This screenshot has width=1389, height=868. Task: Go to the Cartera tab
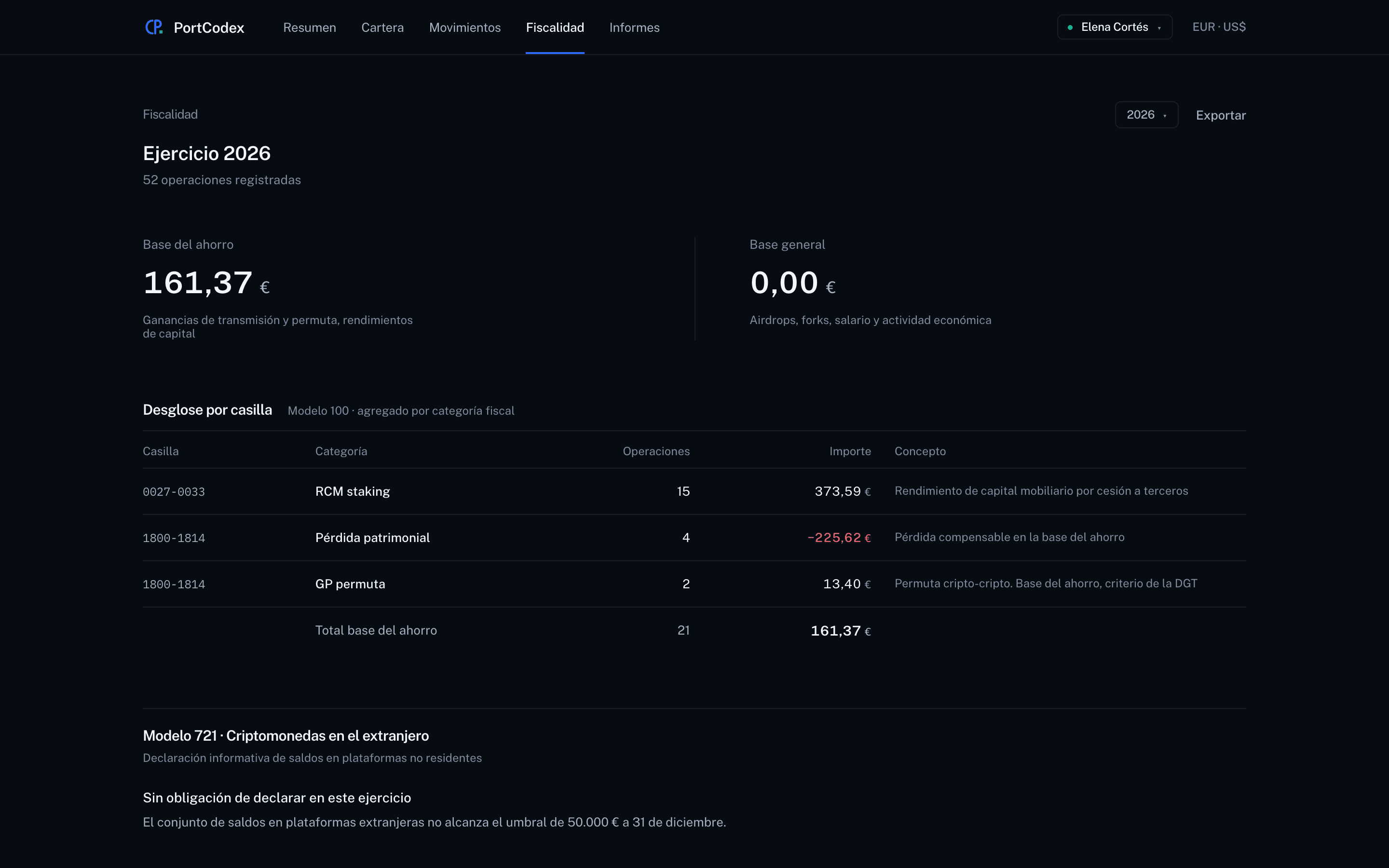tap(382, 27)
